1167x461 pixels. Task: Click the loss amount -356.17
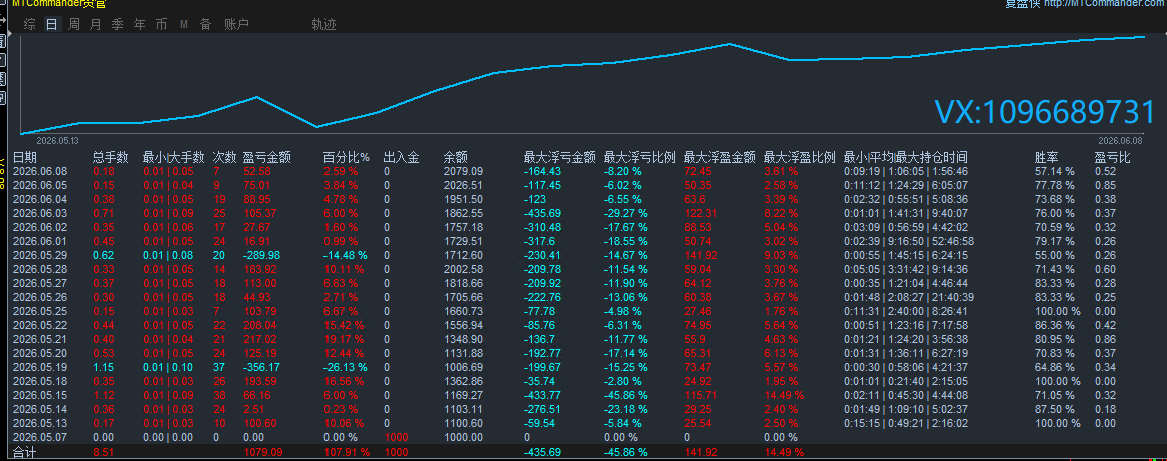point(263,367)
